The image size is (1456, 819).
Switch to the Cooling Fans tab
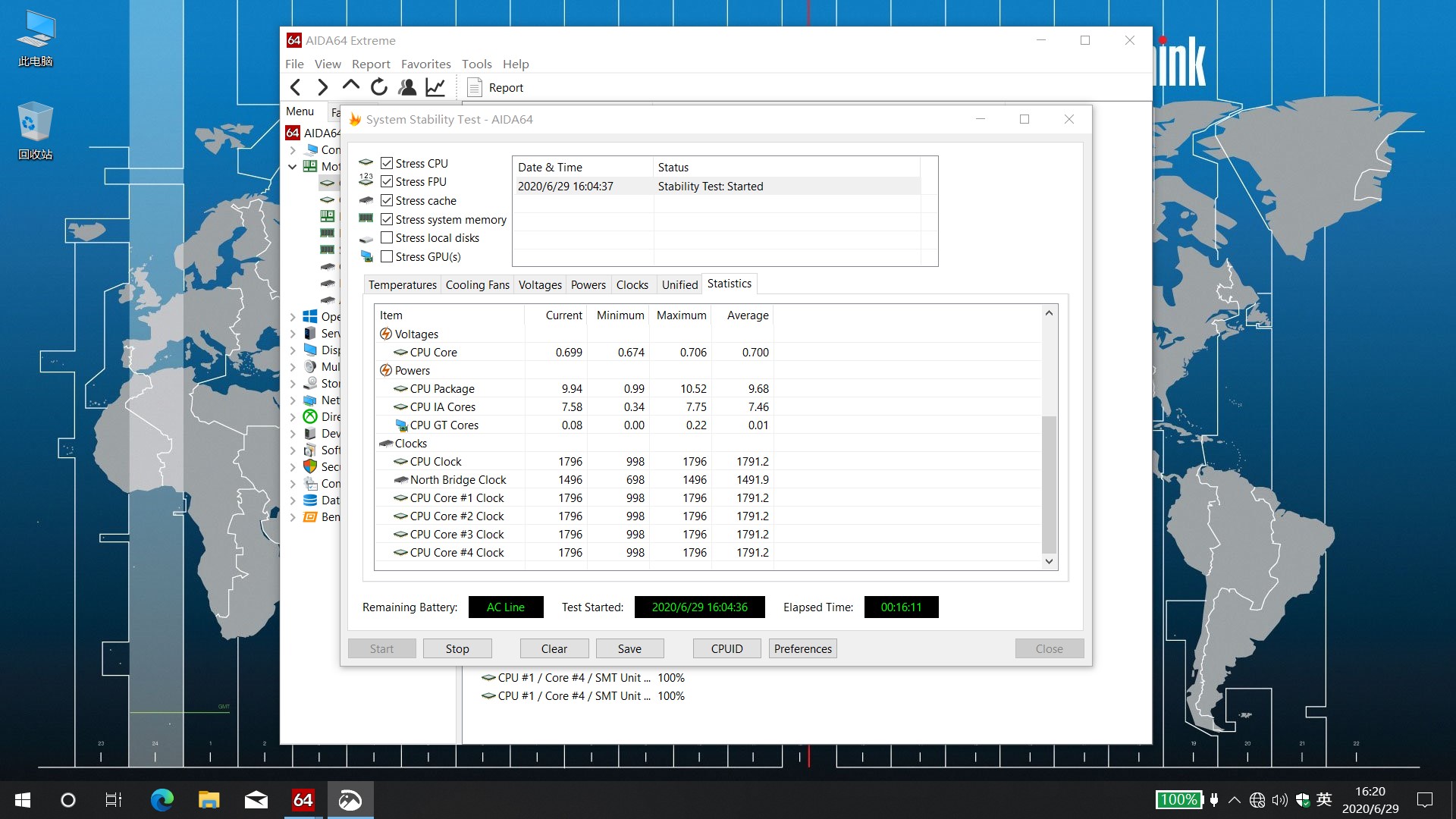[x=477, y=284]
